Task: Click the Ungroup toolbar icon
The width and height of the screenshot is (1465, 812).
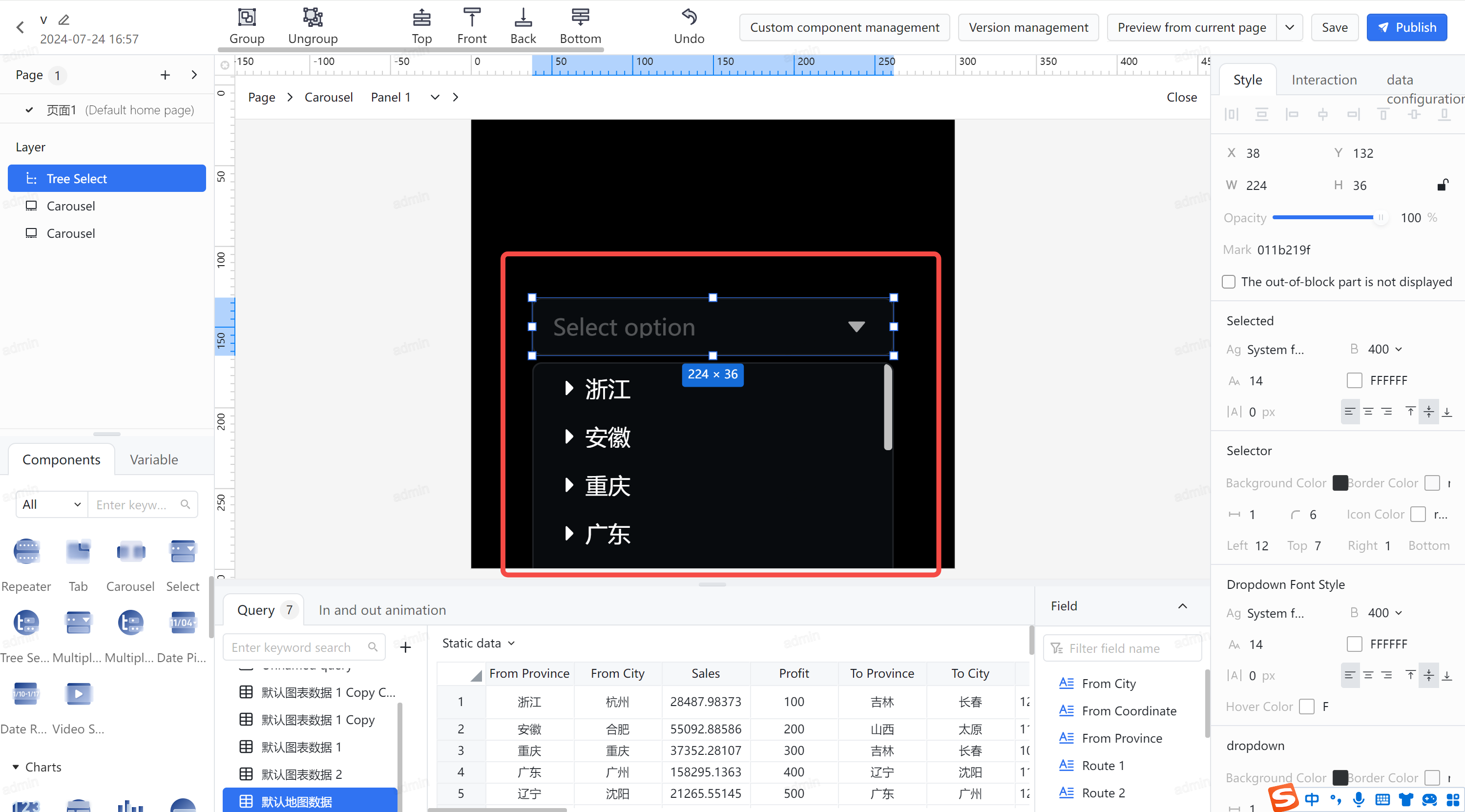Action: pos(313,25)
